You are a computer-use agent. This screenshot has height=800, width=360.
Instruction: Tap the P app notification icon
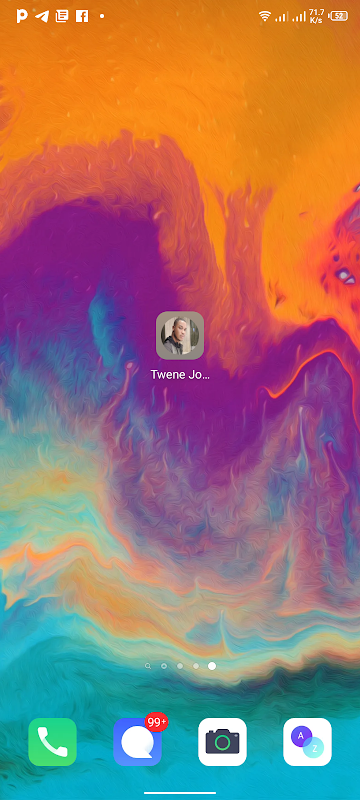pyautogui.click(x=21, y=16)
